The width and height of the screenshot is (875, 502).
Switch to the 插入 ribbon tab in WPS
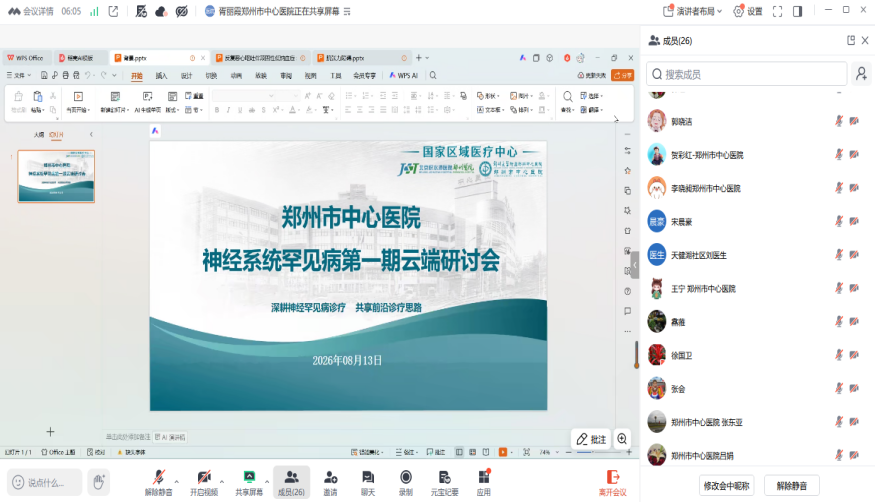point(161,75)
